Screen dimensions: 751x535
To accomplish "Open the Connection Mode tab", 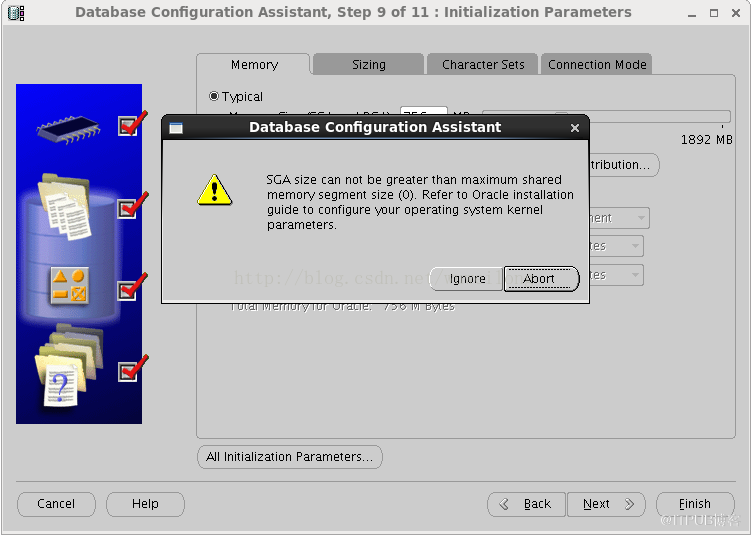I will click(x=597, y=65).
